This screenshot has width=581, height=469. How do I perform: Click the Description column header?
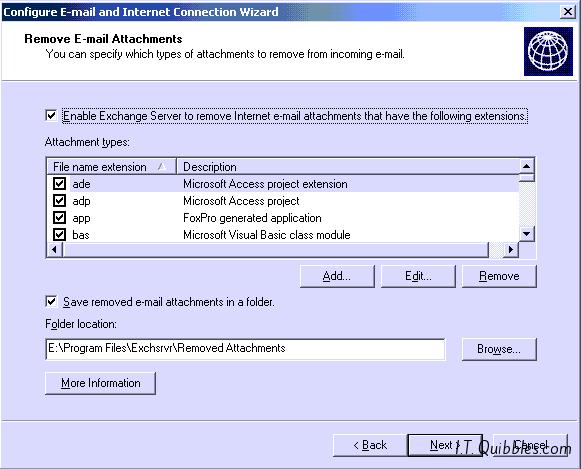coord(348,167)
